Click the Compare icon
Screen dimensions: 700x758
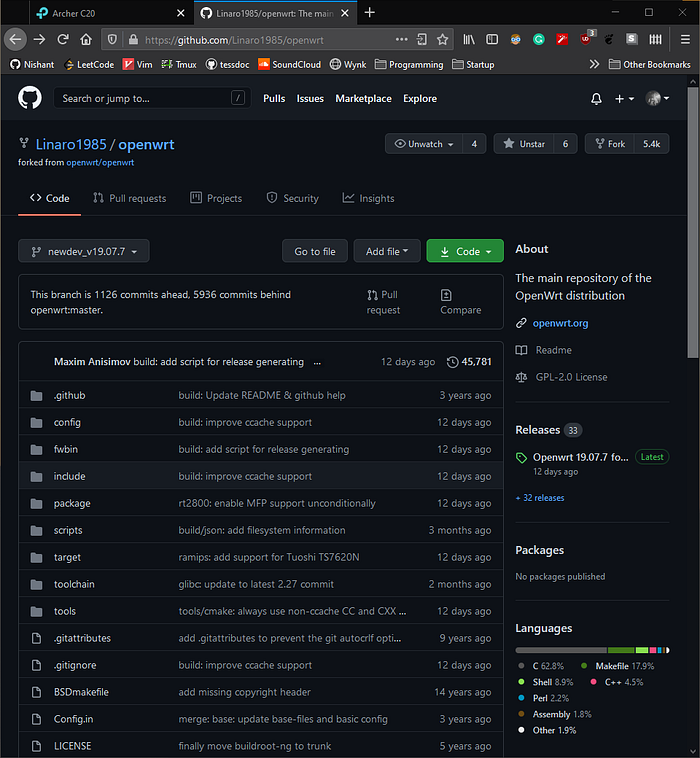pyautogui.click(x=446, y=295)
